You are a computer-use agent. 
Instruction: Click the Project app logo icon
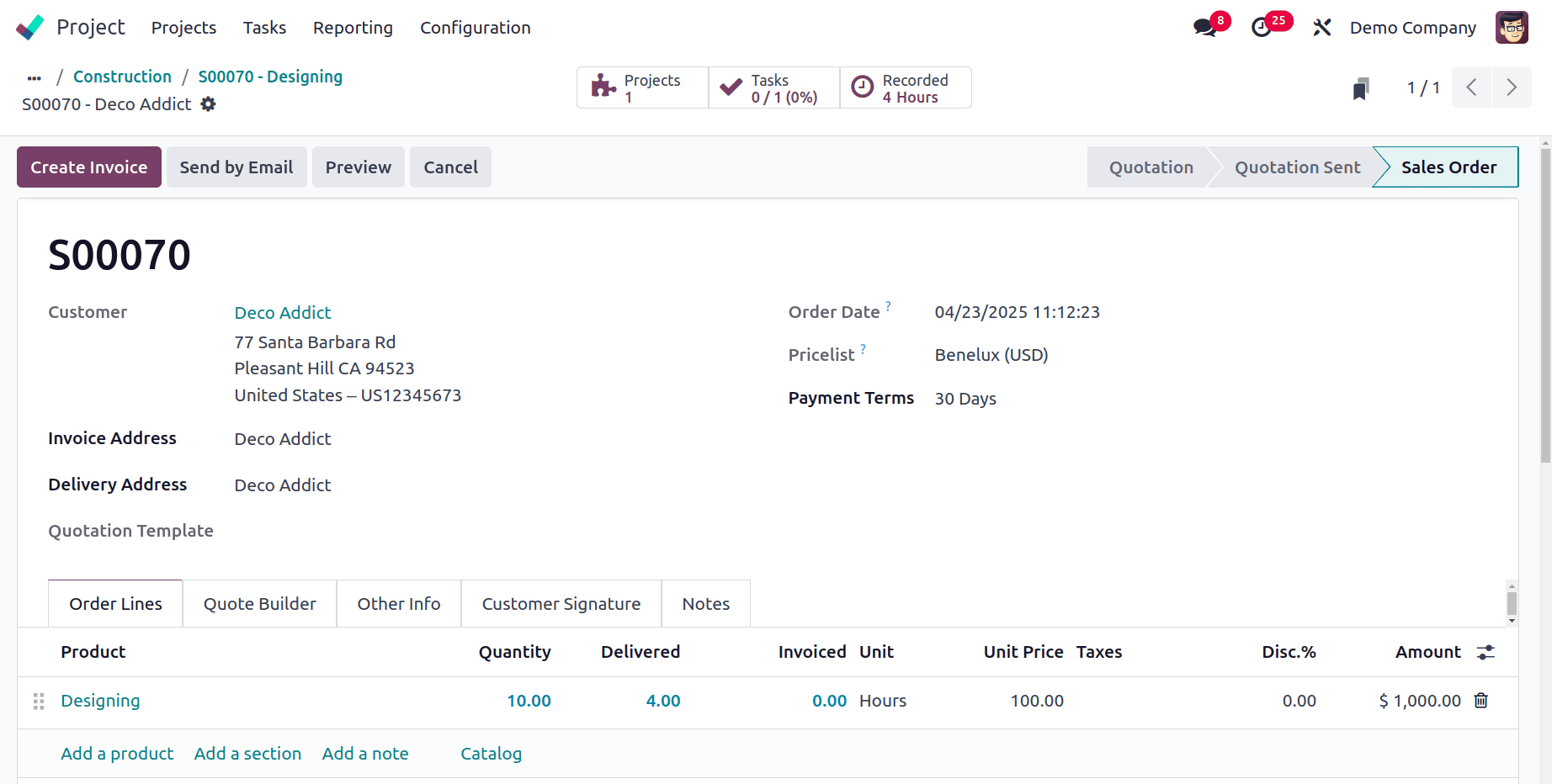29,28
